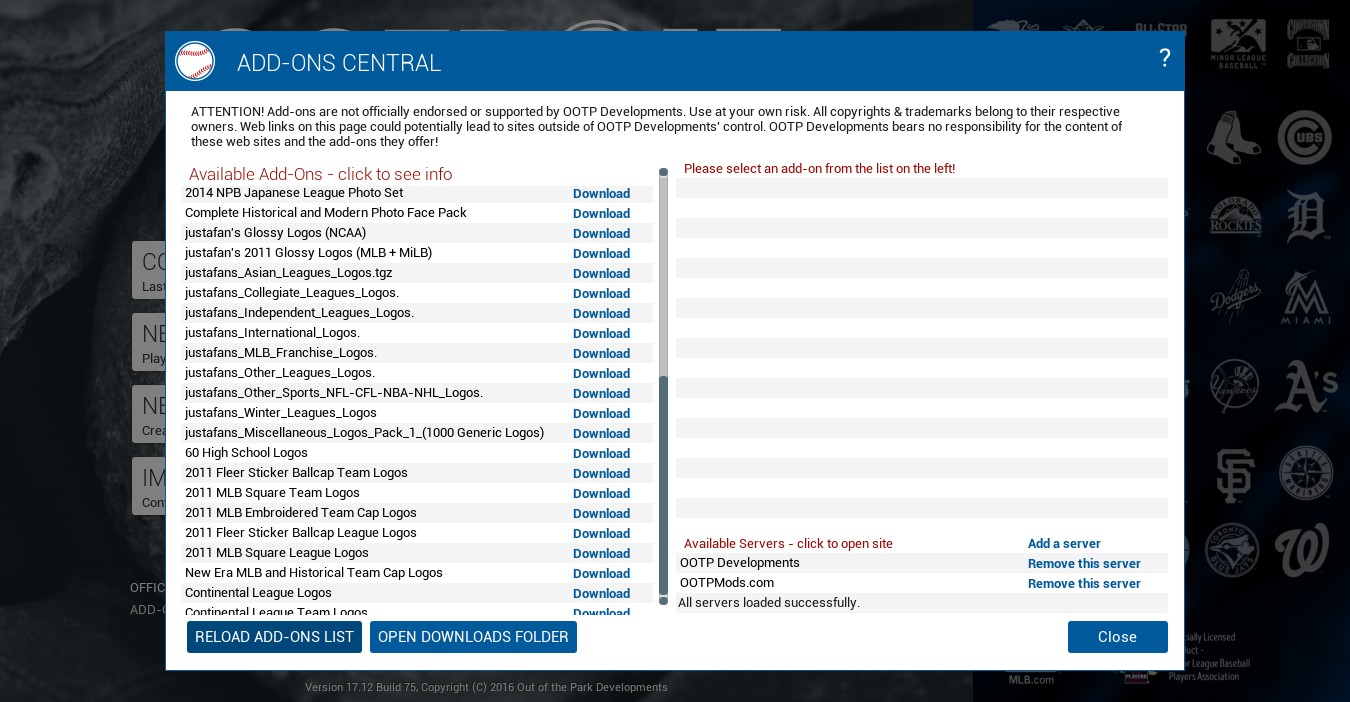Screen dimensions: 1350x702
Task: Select the Detroit Tigers D logo
Action: [1305, 218]
